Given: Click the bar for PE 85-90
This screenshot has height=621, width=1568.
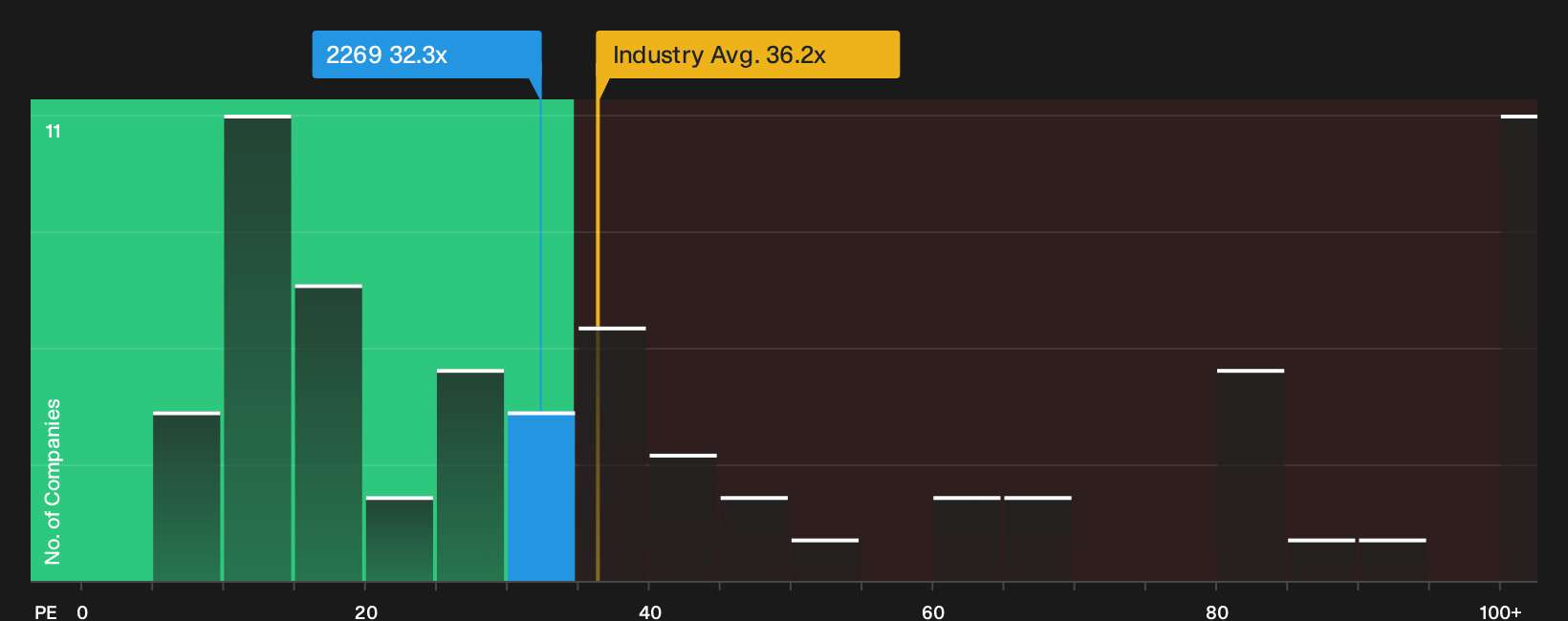Looking at the screenshot, I should coord(1321,560).
